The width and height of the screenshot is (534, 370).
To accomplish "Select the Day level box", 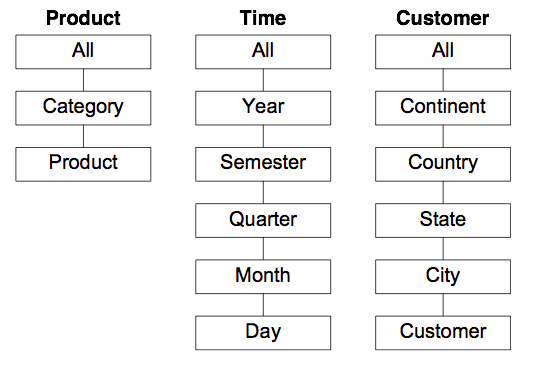I will click(263, 333).
